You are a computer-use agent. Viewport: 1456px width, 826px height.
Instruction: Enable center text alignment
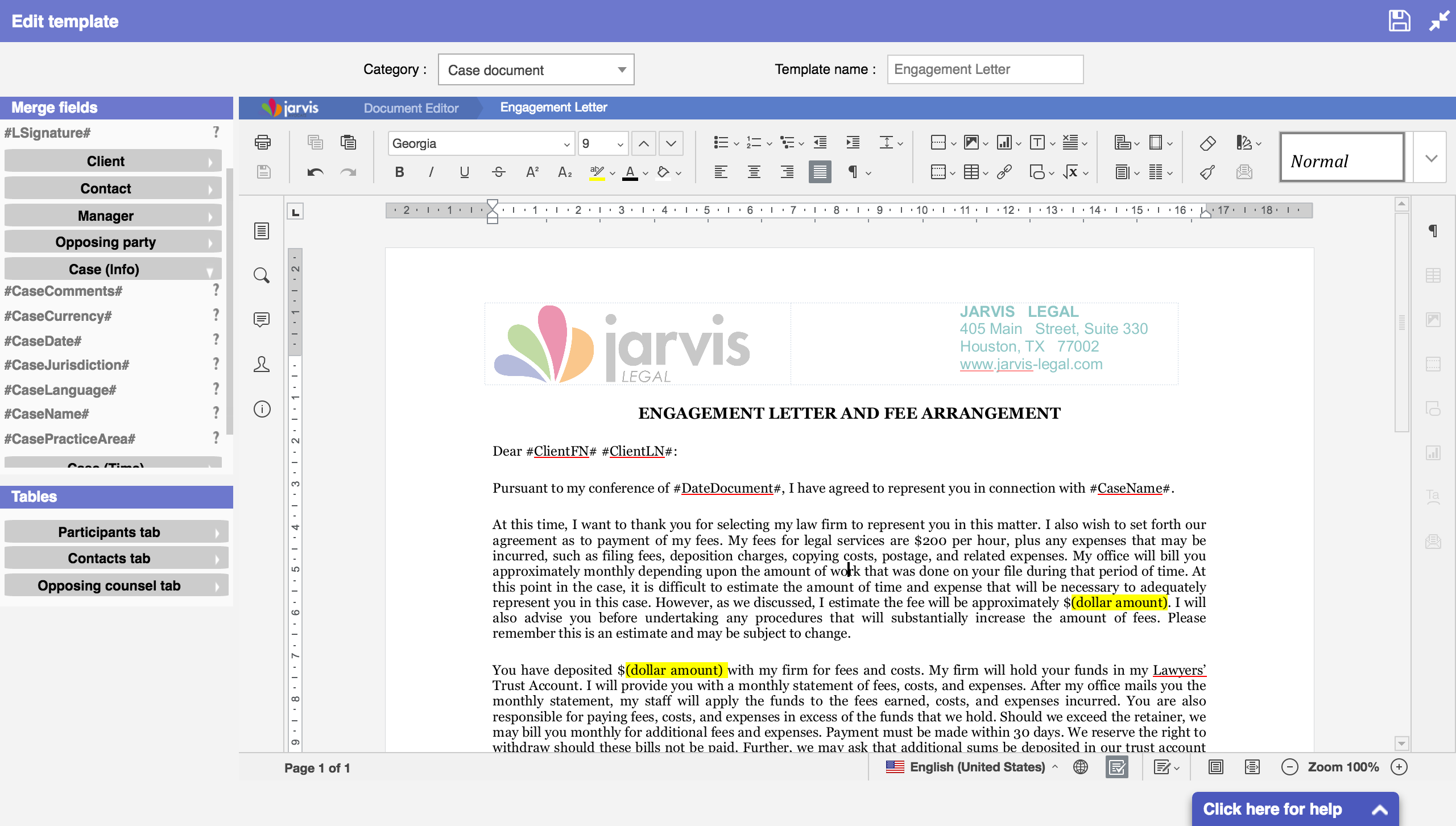tap(753, 172)
